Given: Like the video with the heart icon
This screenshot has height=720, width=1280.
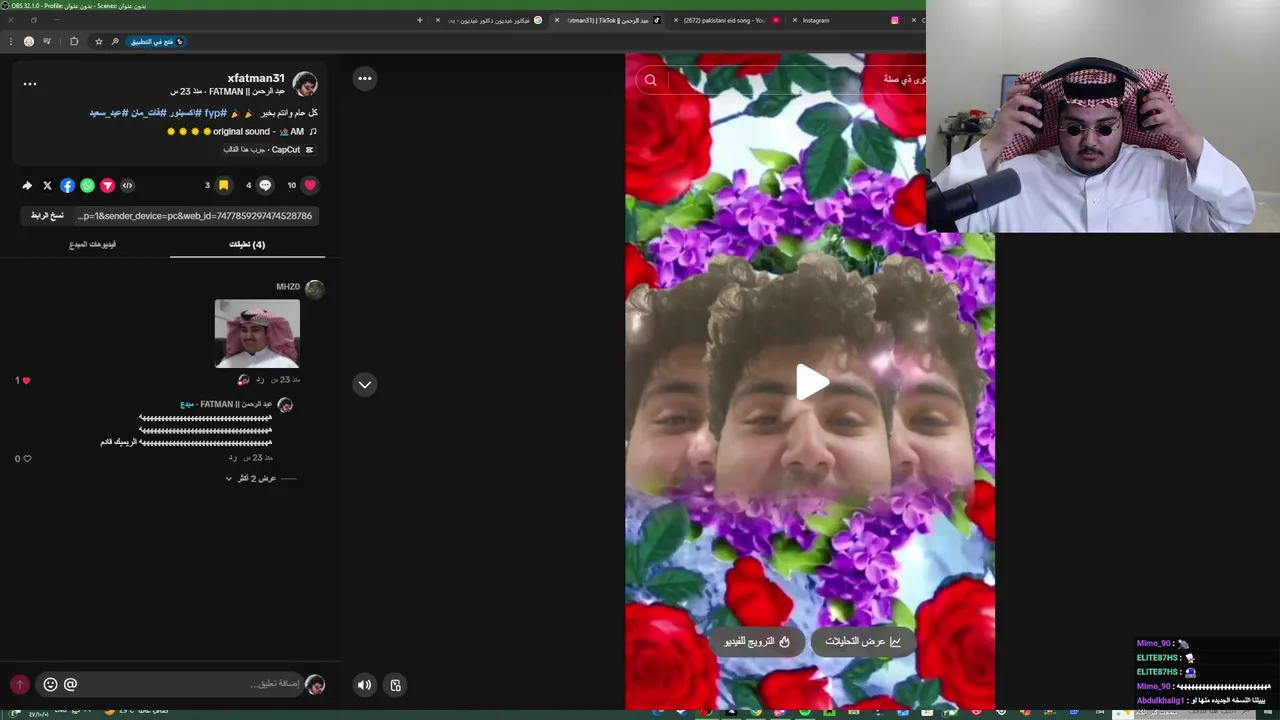Looking at the screenshot, I should 310,185.
